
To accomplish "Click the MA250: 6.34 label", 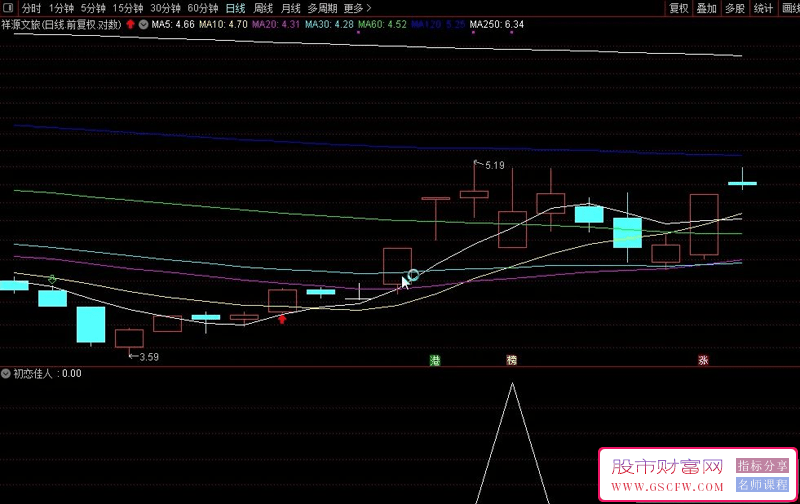I will (496, 24).
